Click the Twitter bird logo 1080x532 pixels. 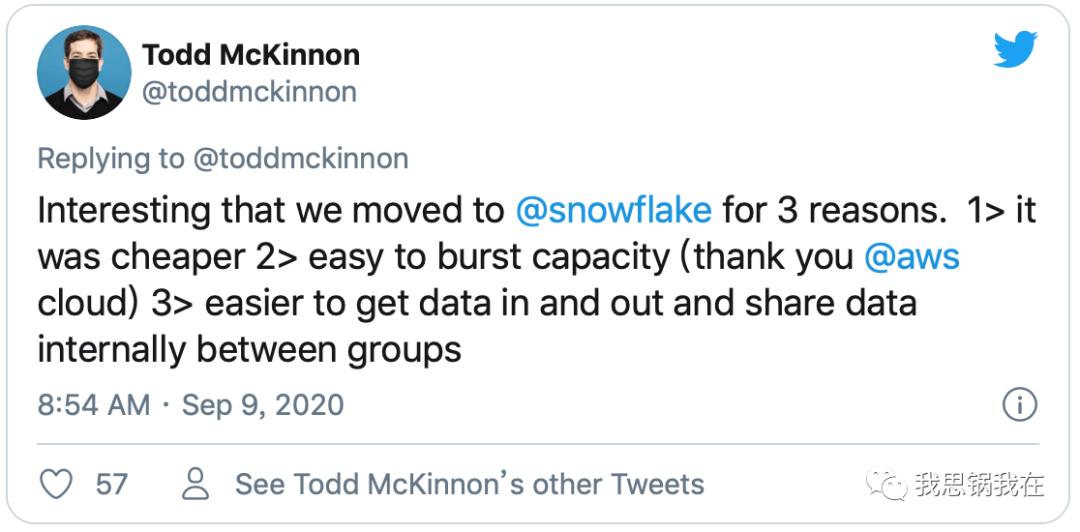(1015, 49)
